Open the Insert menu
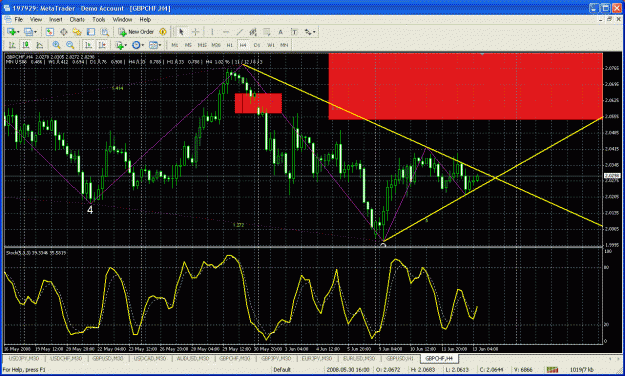 55,19
